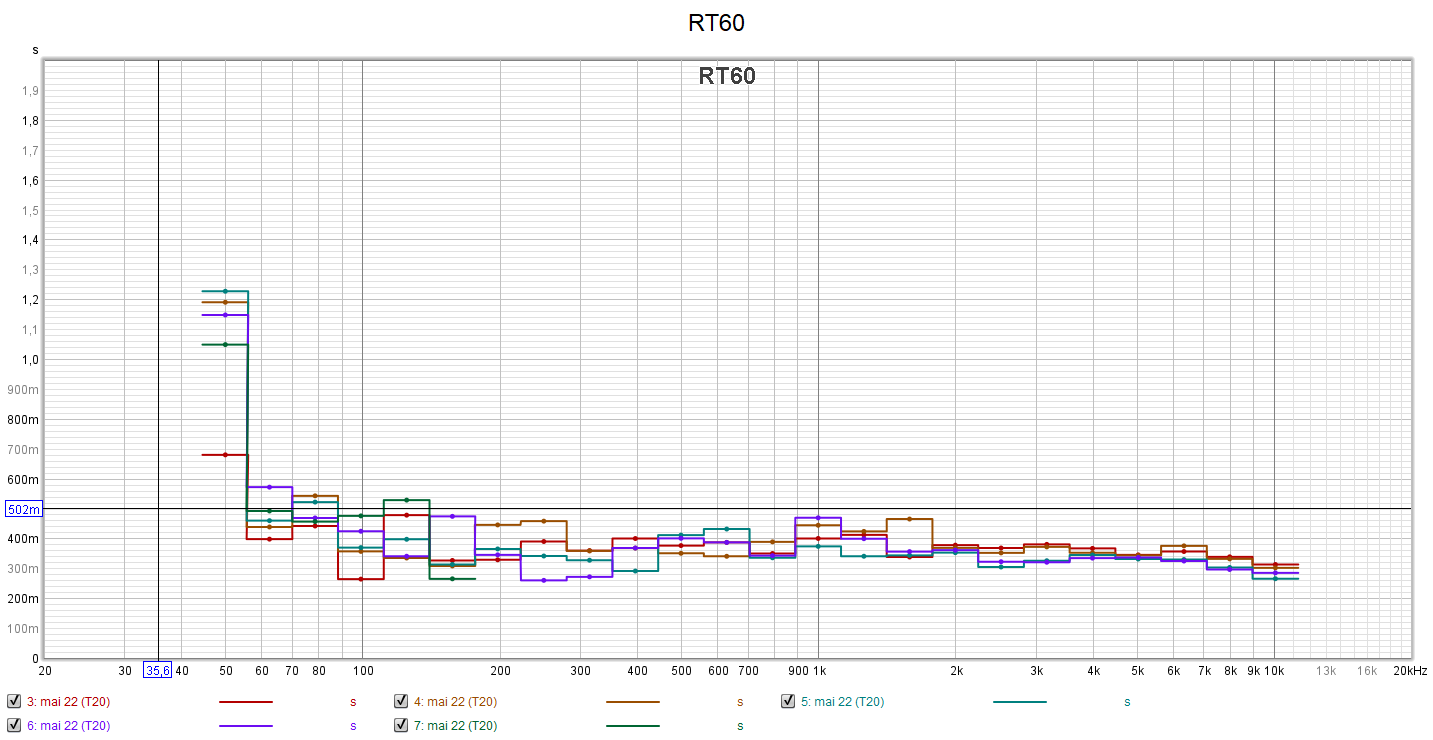1433x740 pixels.
Task: Click the red line swatch for trace 3
Action: point(245,702)
